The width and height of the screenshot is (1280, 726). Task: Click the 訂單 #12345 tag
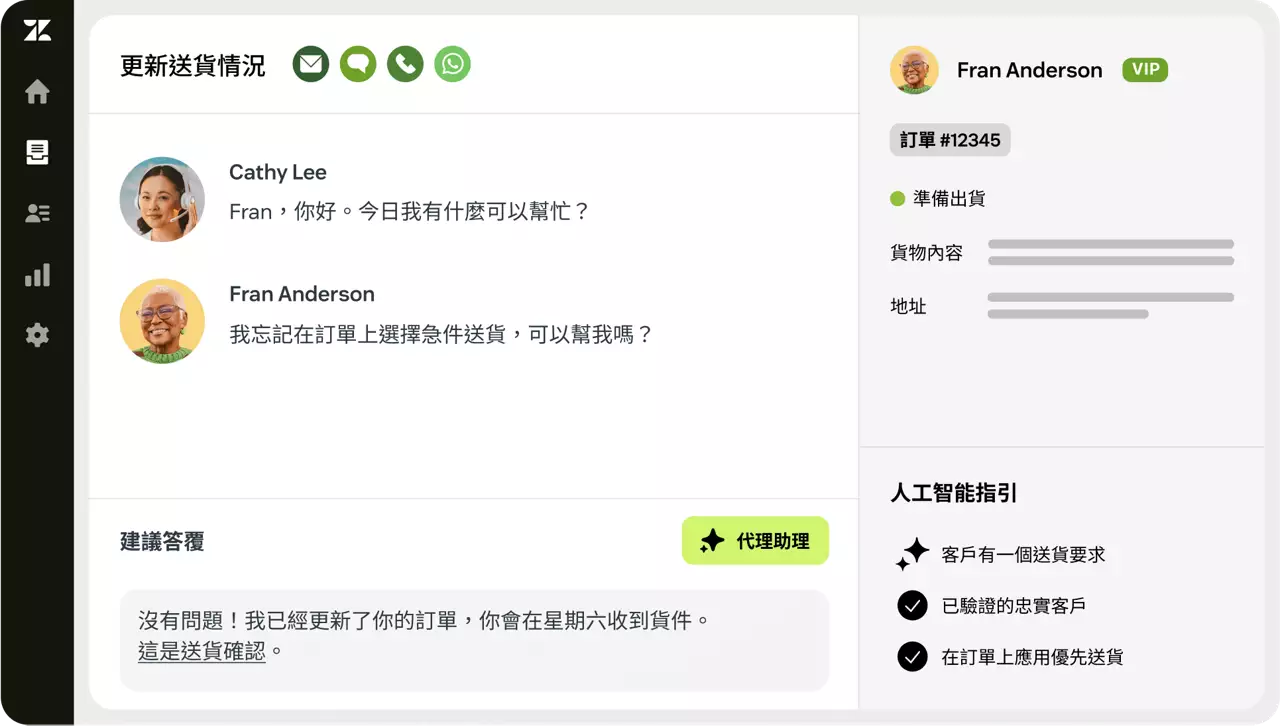coord(950,140)
